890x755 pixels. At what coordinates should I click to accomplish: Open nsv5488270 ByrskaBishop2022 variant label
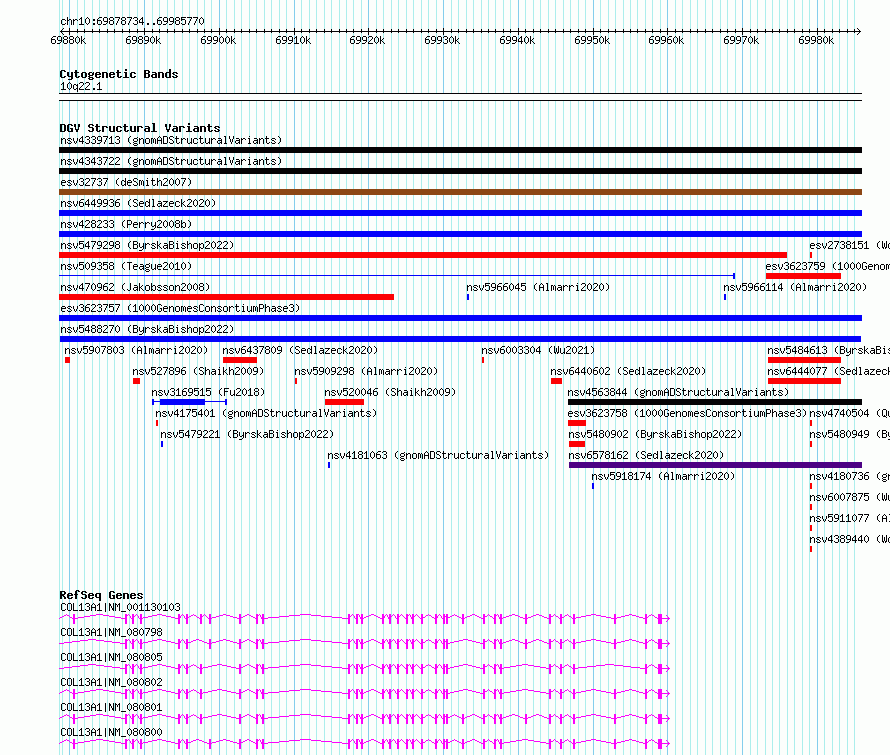click(147, 329)
